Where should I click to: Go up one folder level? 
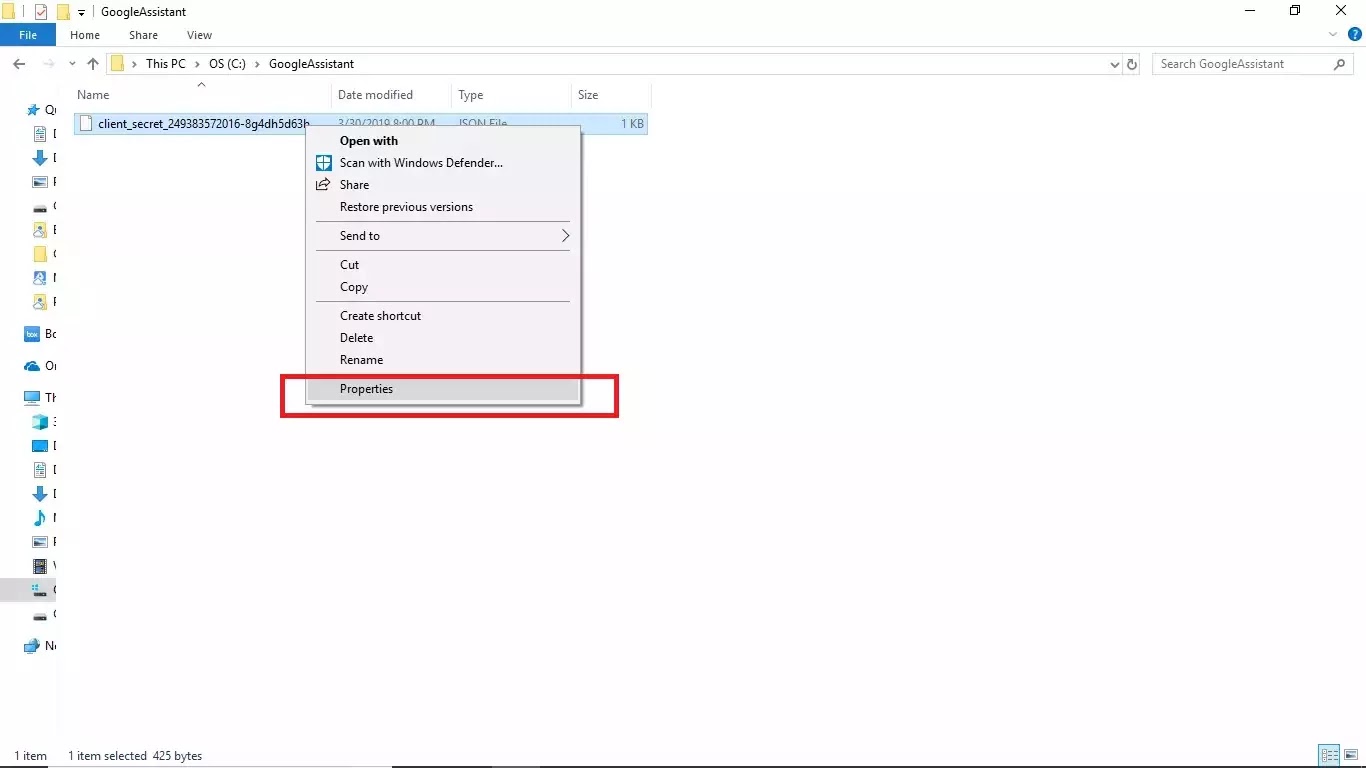[93, 64]
